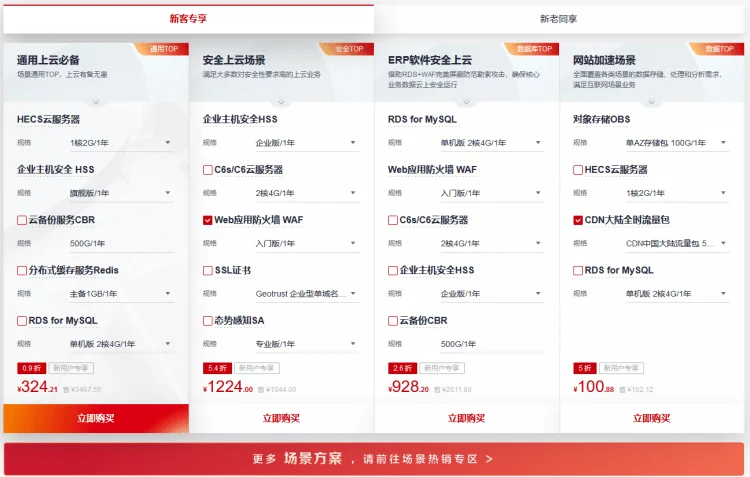Click chevron under 网站加速场景 card header
Image resolution: width=750 pixels, height=477 pixels.
pyautogui.click(x=652, y=100)
